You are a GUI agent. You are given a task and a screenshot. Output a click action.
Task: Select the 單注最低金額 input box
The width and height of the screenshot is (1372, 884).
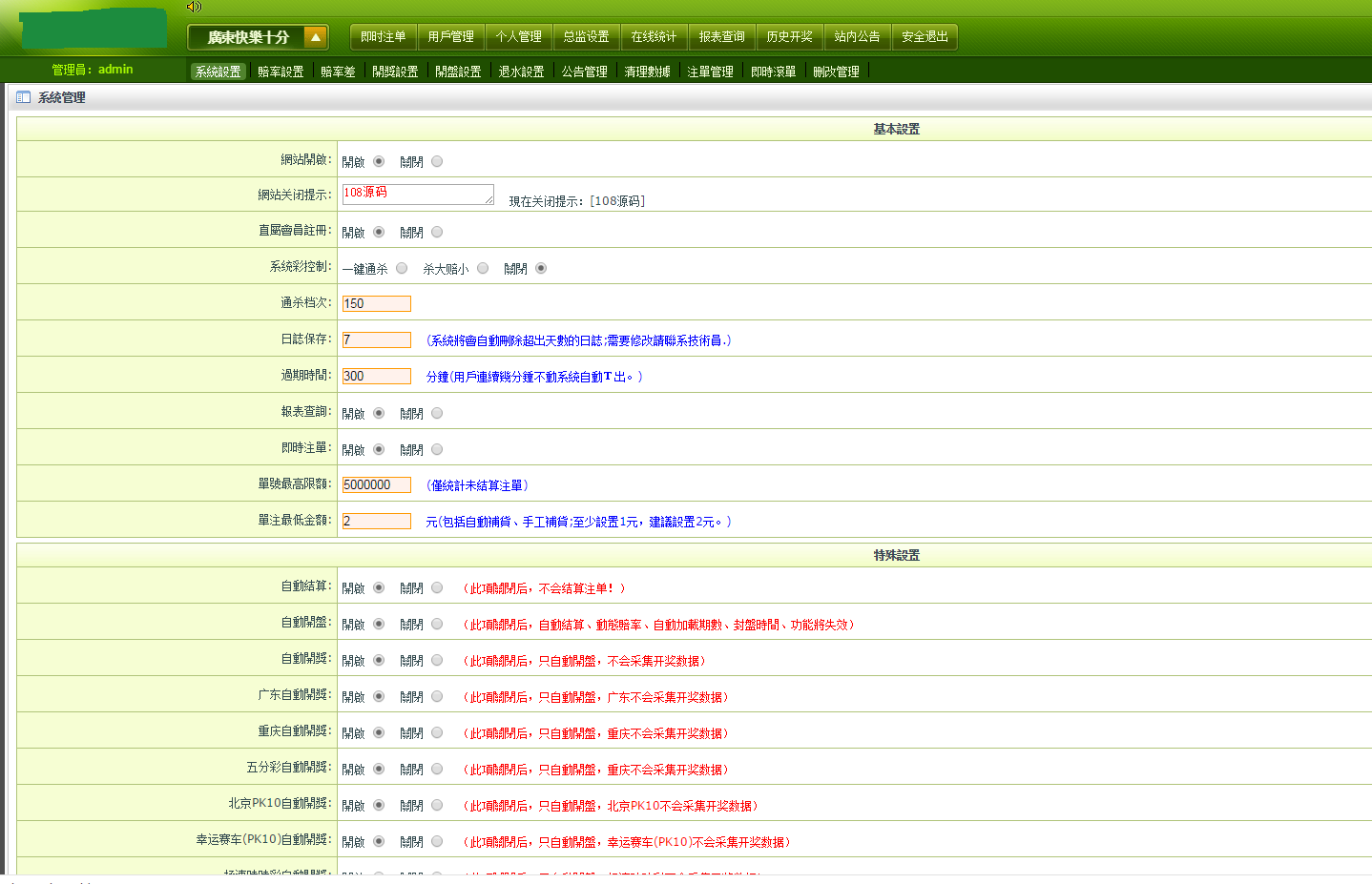point(375,521)
